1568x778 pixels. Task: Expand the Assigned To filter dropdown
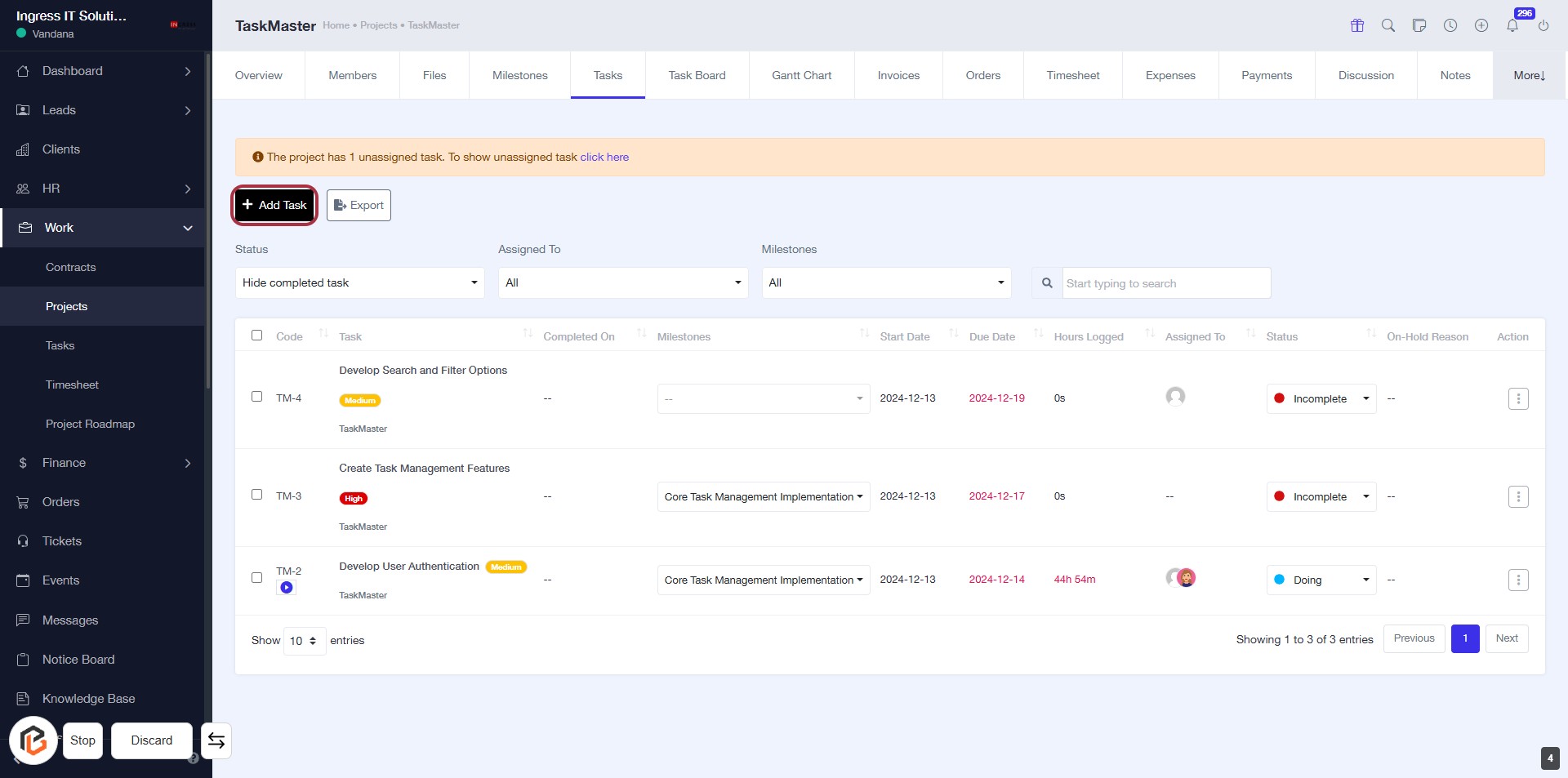coord(622,283)
